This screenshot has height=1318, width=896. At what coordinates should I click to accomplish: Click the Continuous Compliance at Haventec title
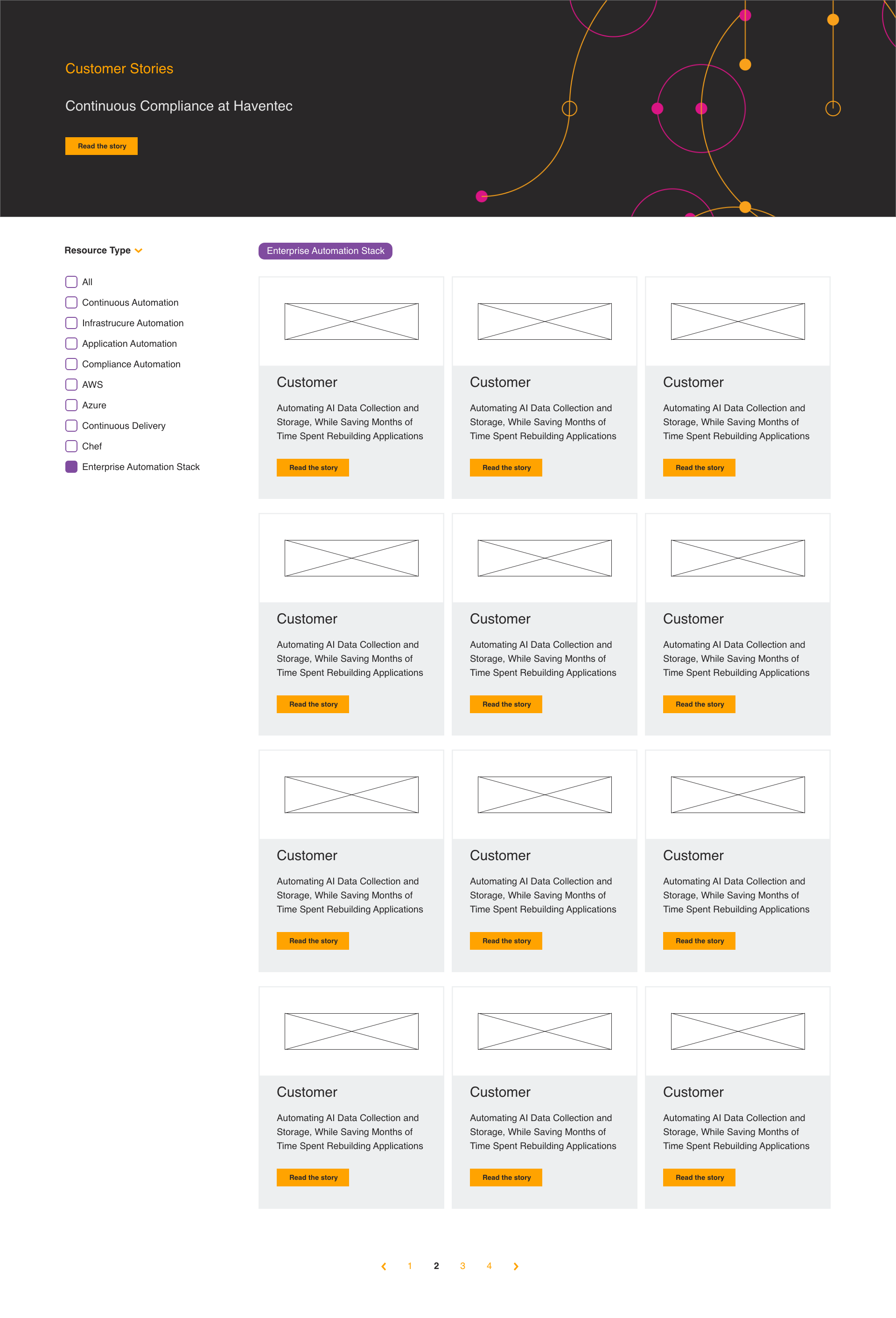click(x=179, y=106)
